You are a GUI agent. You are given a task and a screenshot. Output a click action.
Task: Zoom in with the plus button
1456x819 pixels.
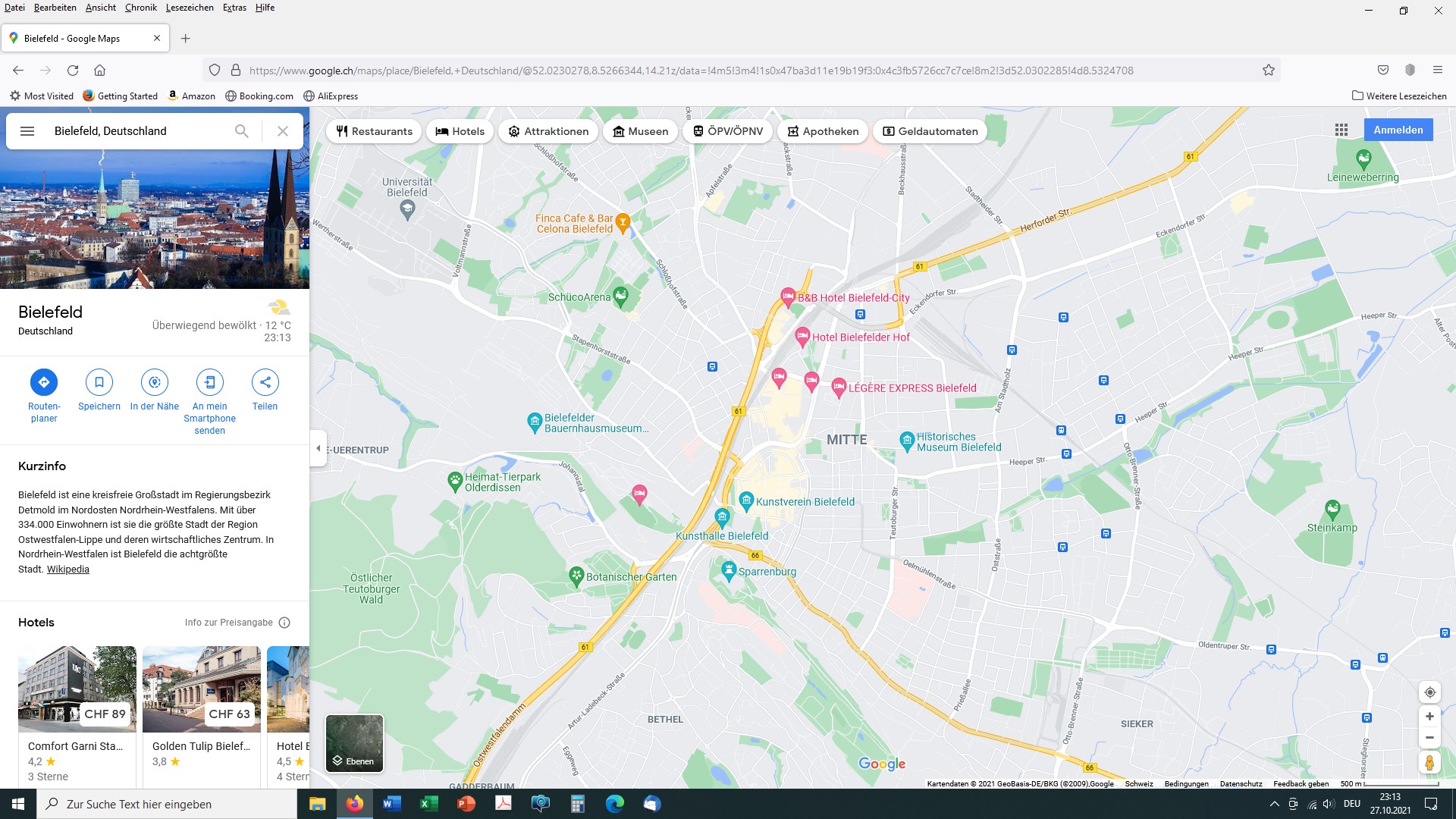click(x=1429, y=717)
